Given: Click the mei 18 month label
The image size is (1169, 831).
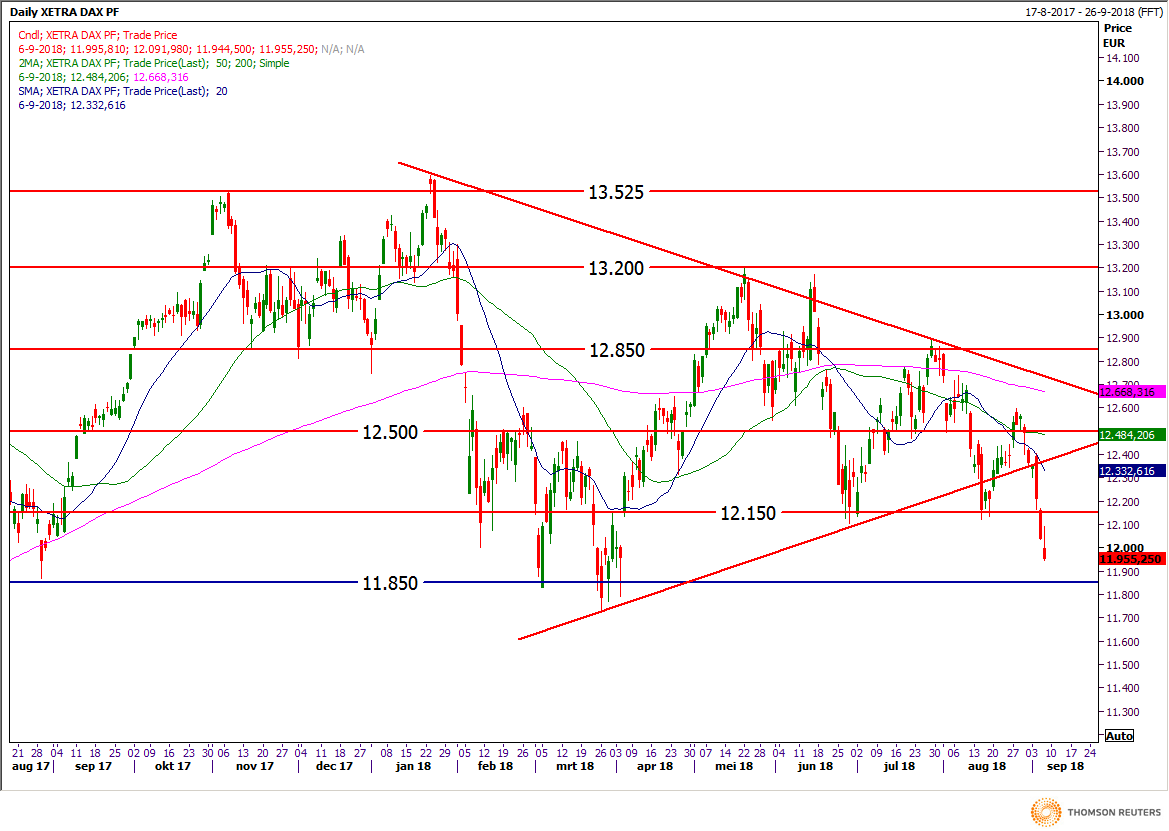Looking at the screenshot, I should [x=734, y=766].
